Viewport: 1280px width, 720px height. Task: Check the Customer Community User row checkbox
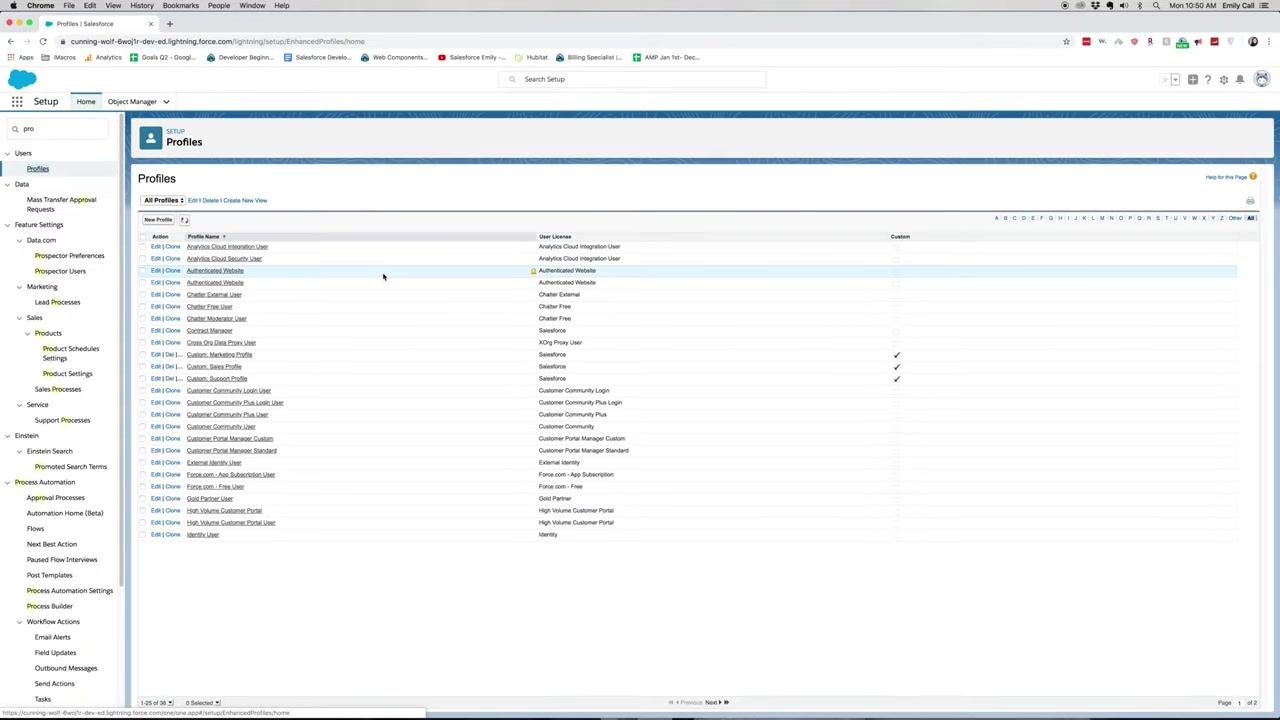click(143, 427)
